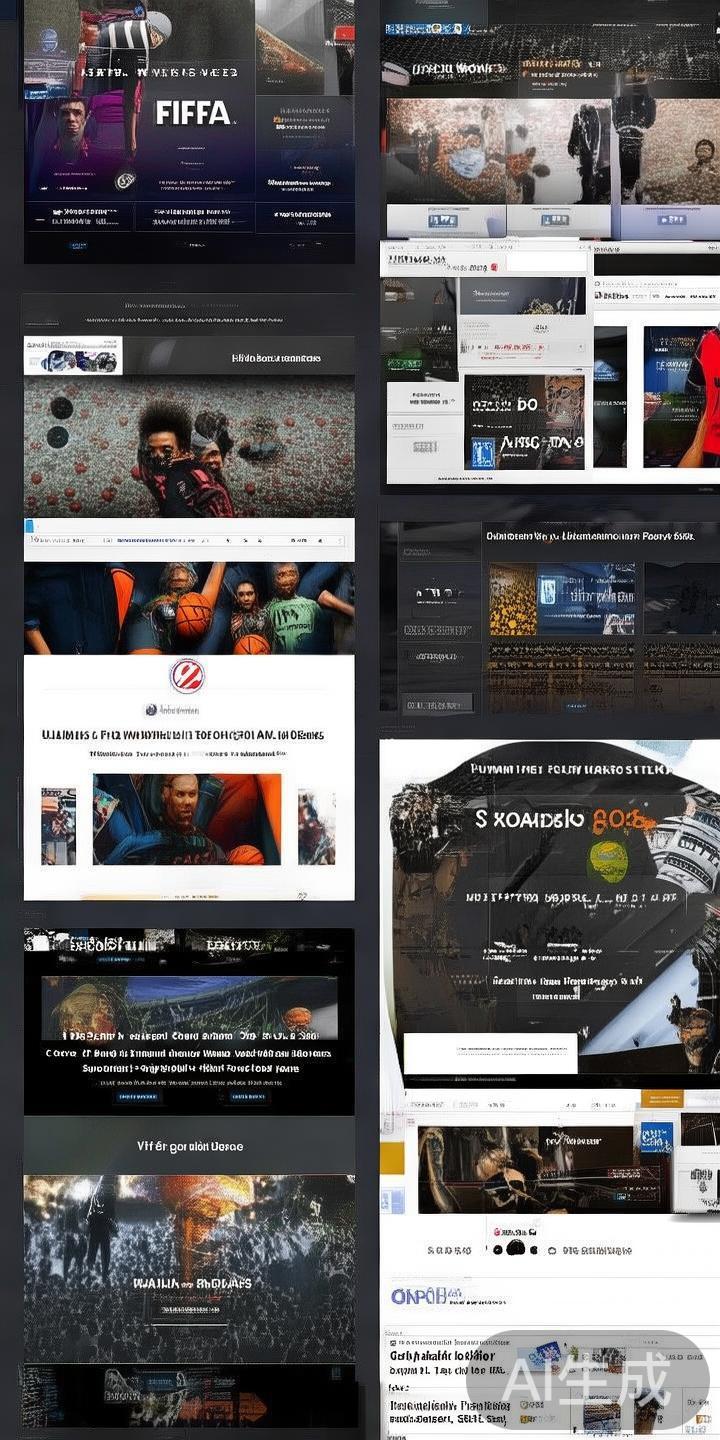Click the basketball players group photo
Viewport: 720px width, 1440px height.
pyautogui.click(x=189, y=608)
